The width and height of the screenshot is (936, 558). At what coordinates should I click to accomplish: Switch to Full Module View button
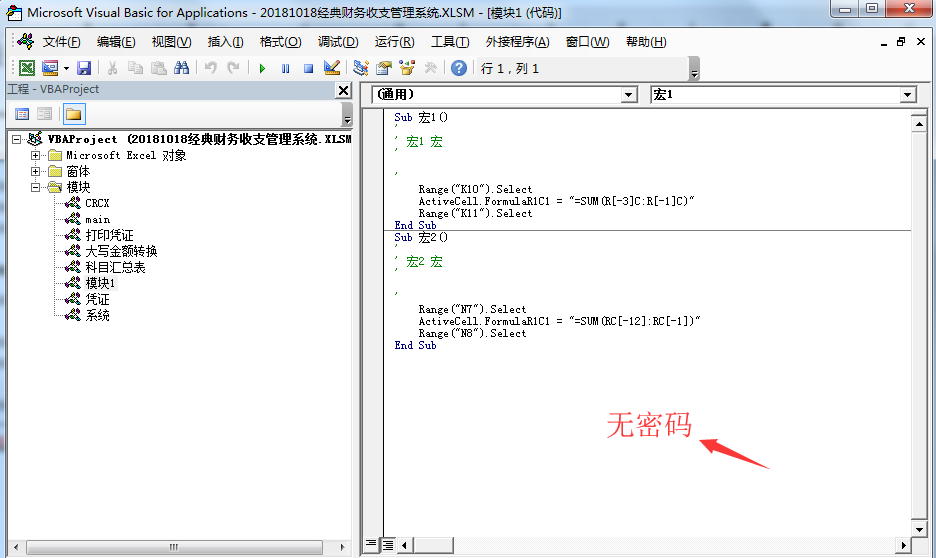pos(388,545)
